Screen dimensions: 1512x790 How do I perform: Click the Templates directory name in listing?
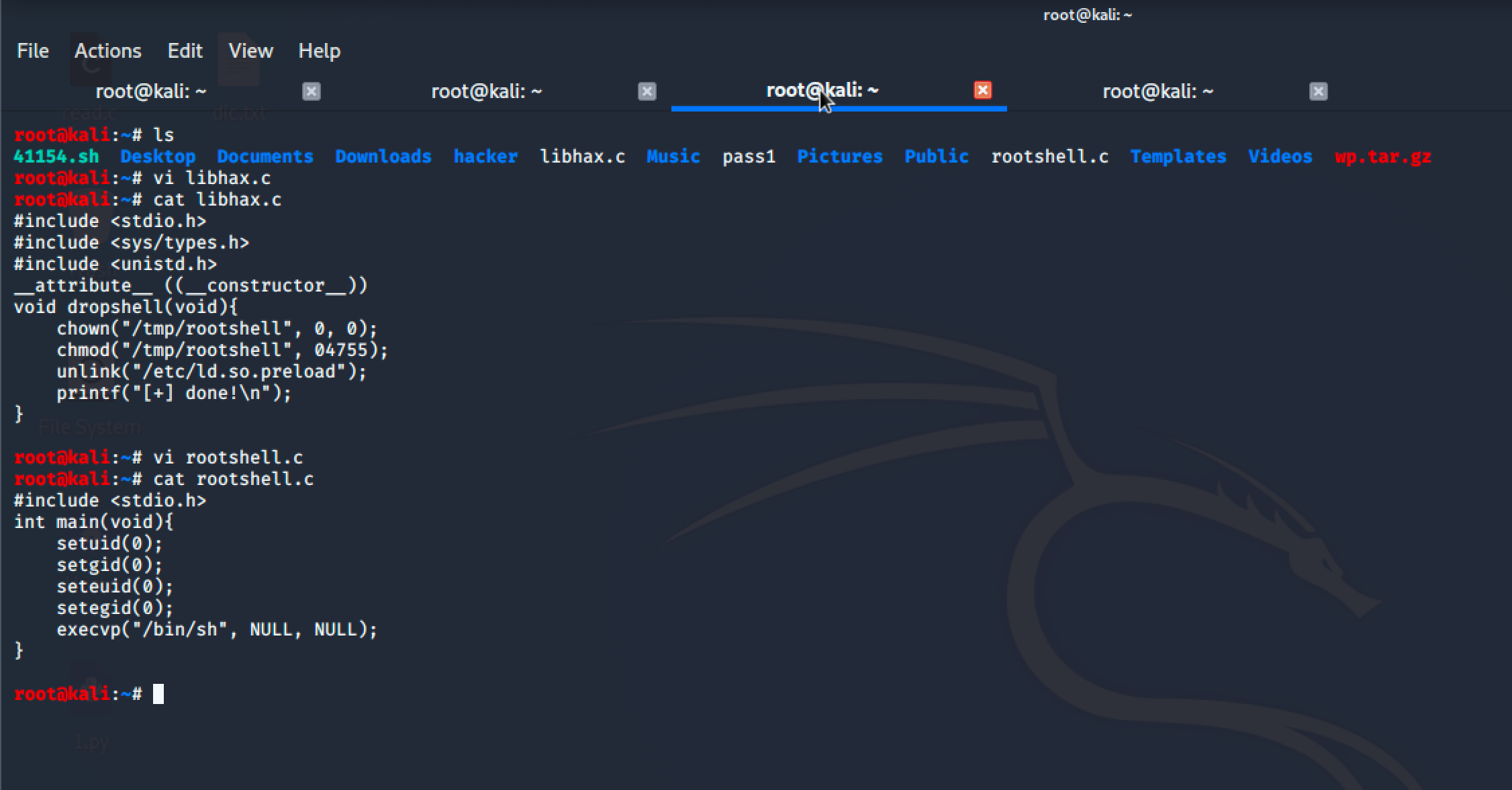coord(1178,157)
